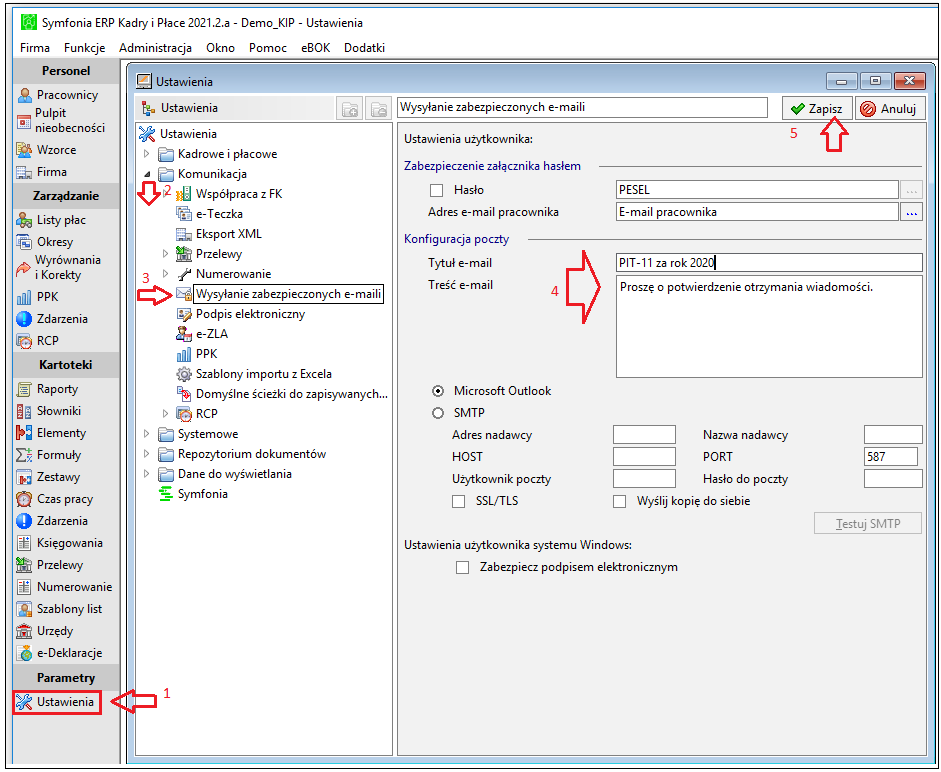Click the Testuj SMTP button
Viewport: 941px width, 772px height.
(x=867, y=523)
